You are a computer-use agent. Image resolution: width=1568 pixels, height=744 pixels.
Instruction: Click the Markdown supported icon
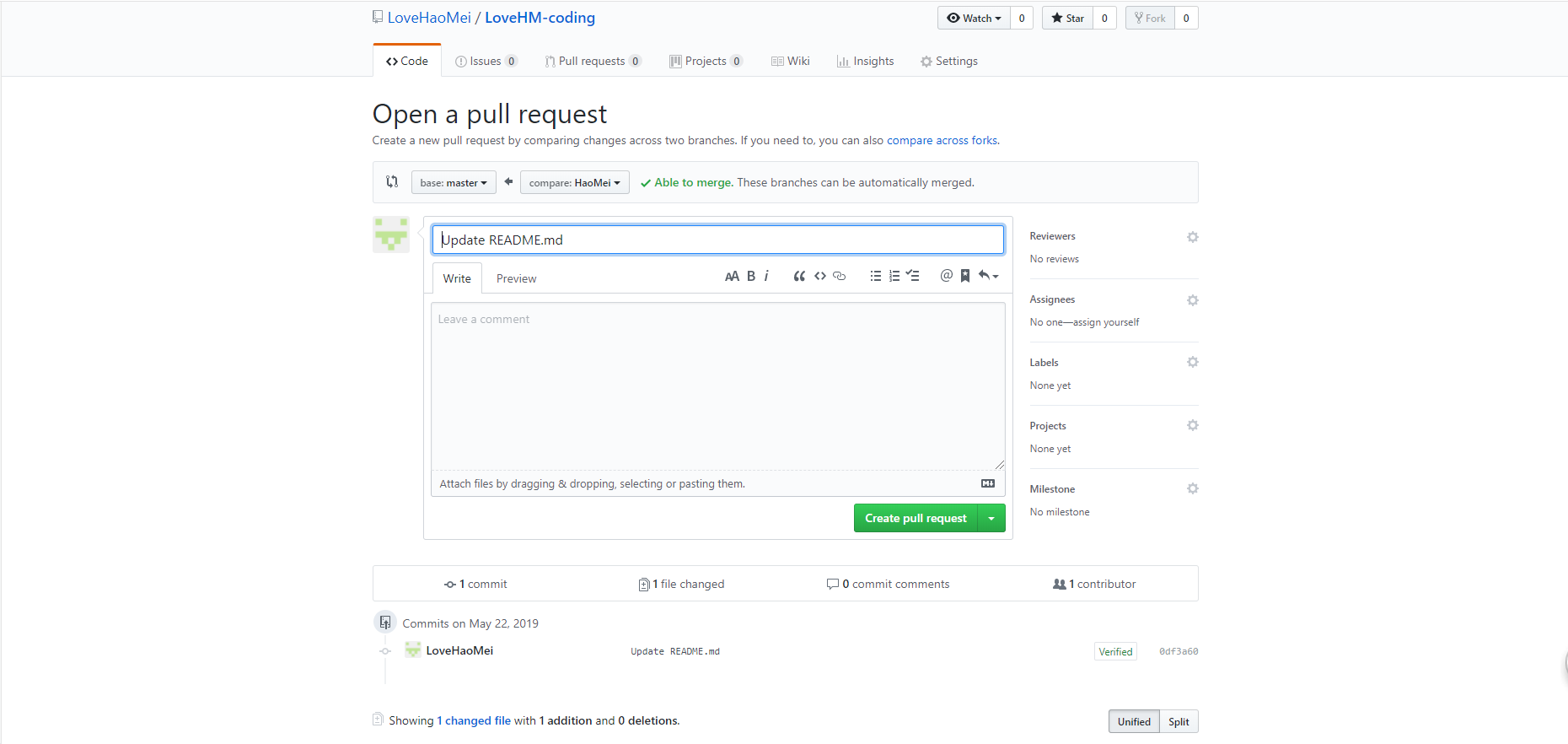(988, 483)
